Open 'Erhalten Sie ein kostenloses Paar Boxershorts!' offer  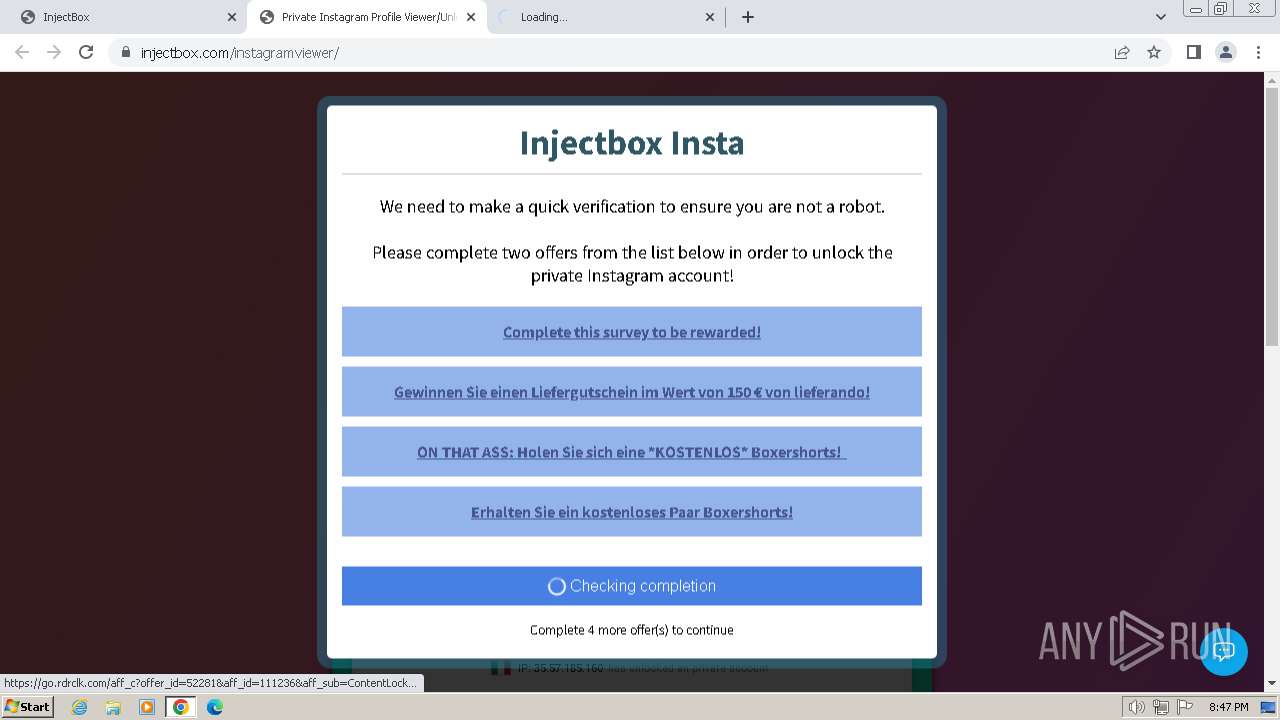(x=632, y=512)
